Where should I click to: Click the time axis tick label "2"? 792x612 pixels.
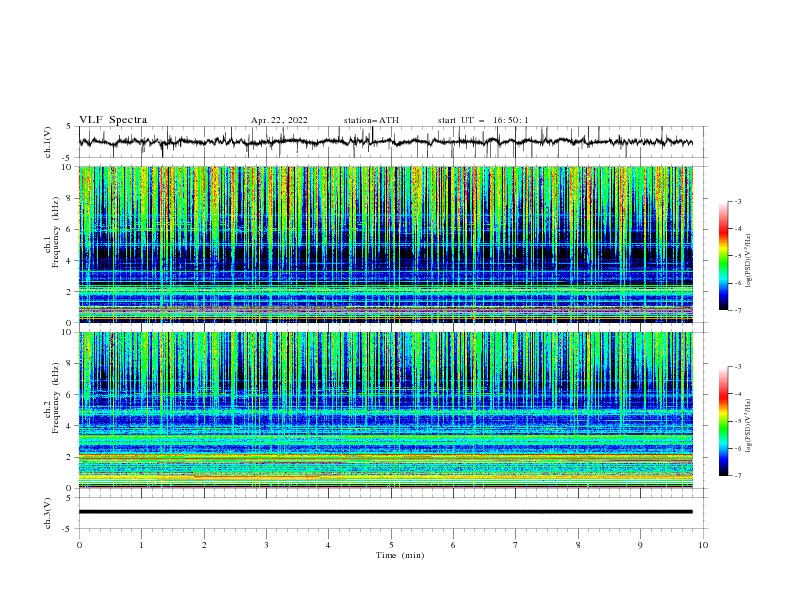tap(204, 545)
